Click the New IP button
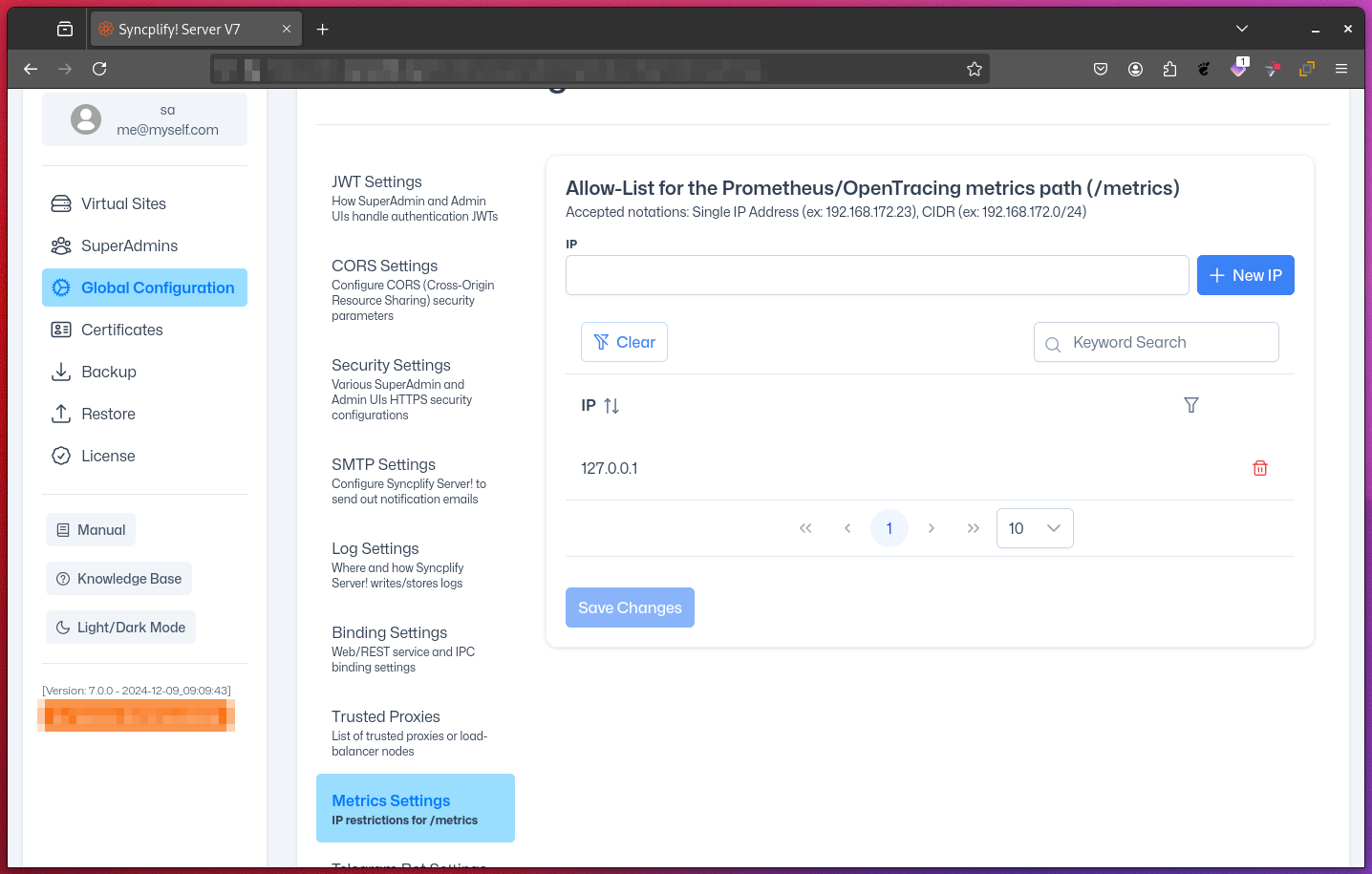1372x874 pixels. (1245, 275)
